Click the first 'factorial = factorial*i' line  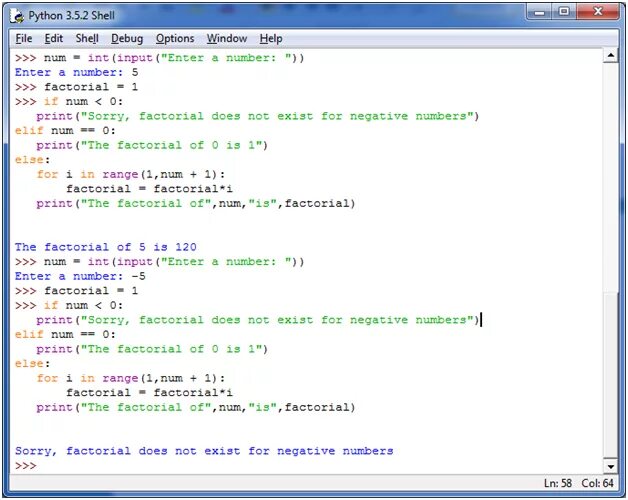pos(149,189)
